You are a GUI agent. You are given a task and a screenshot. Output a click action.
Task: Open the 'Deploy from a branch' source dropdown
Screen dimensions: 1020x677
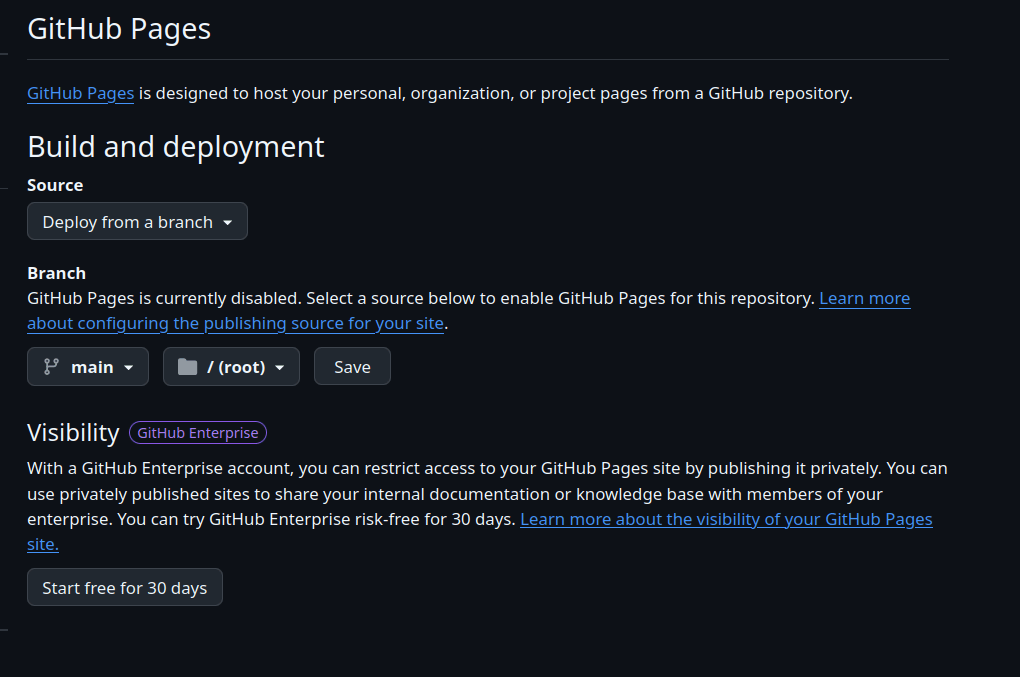[x=137, y=221]
